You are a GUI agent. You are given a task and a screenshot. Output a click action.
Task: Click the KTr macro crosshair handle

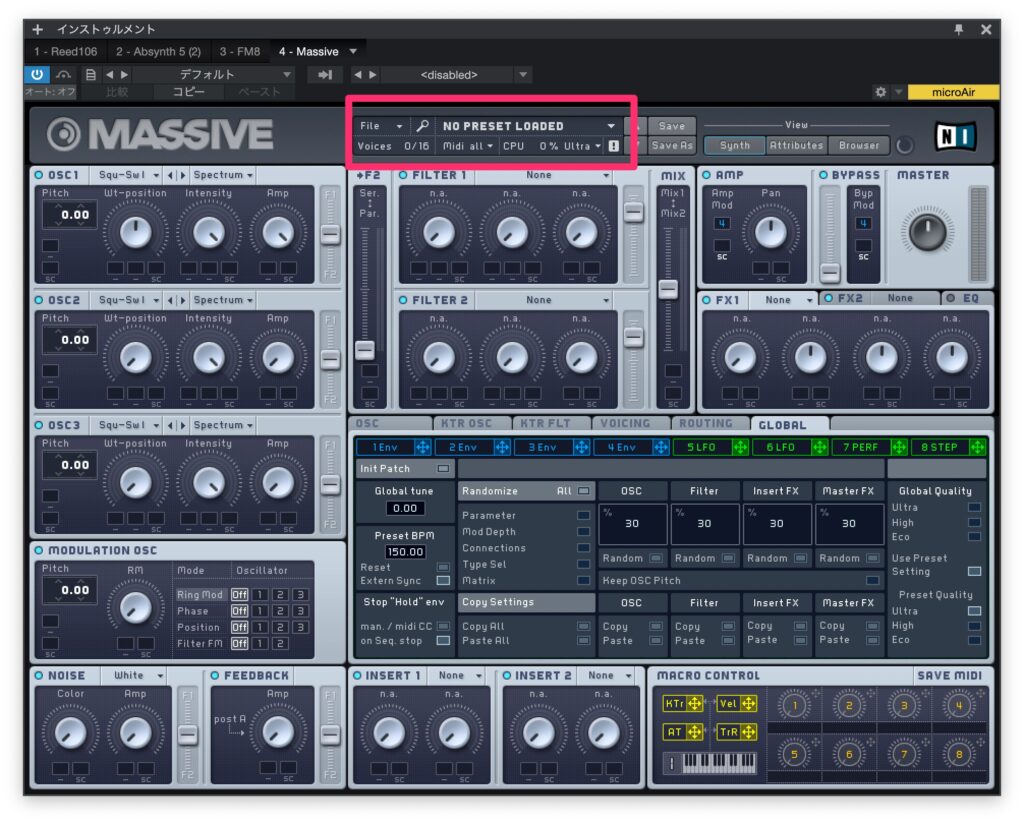[x=694, y=704]
